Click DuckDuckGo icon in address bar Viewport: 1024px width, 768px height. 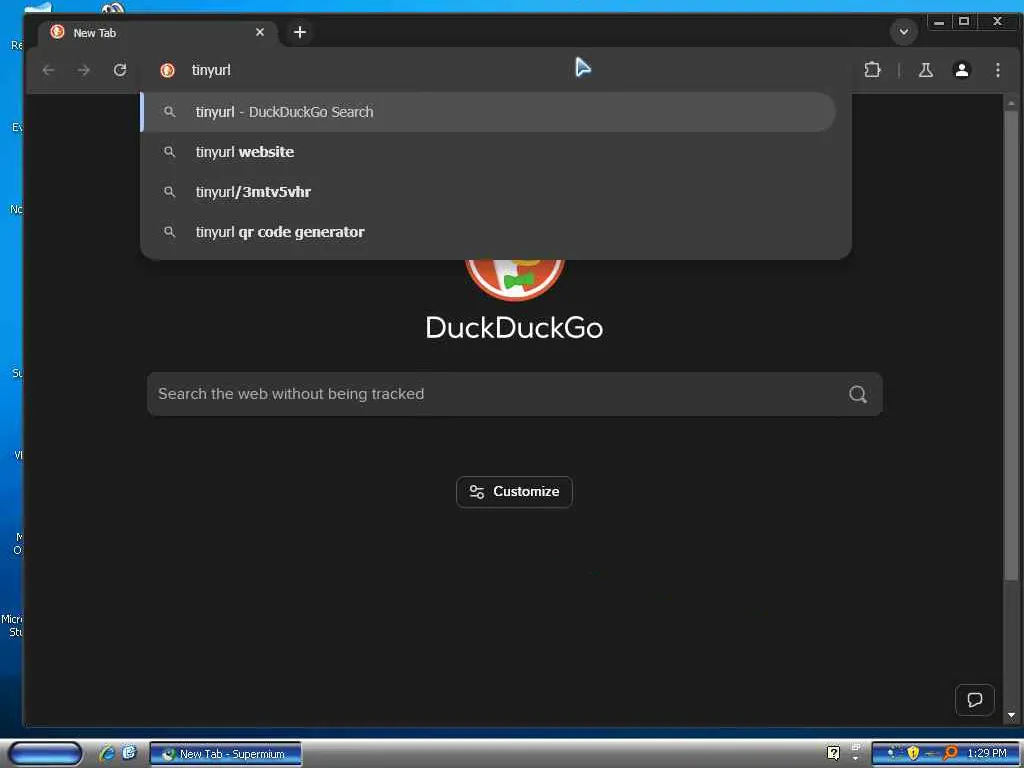tap(167, 71)
